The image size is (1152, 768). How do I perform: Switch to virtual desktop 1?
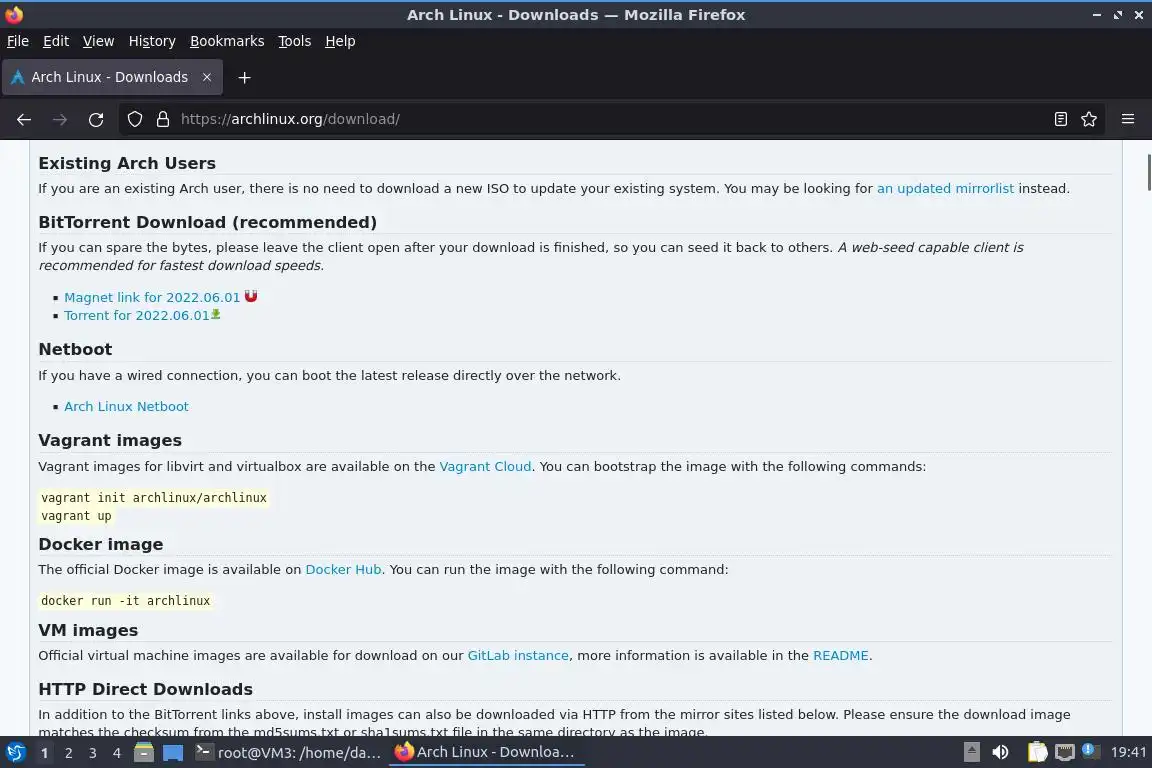(44, 753)
